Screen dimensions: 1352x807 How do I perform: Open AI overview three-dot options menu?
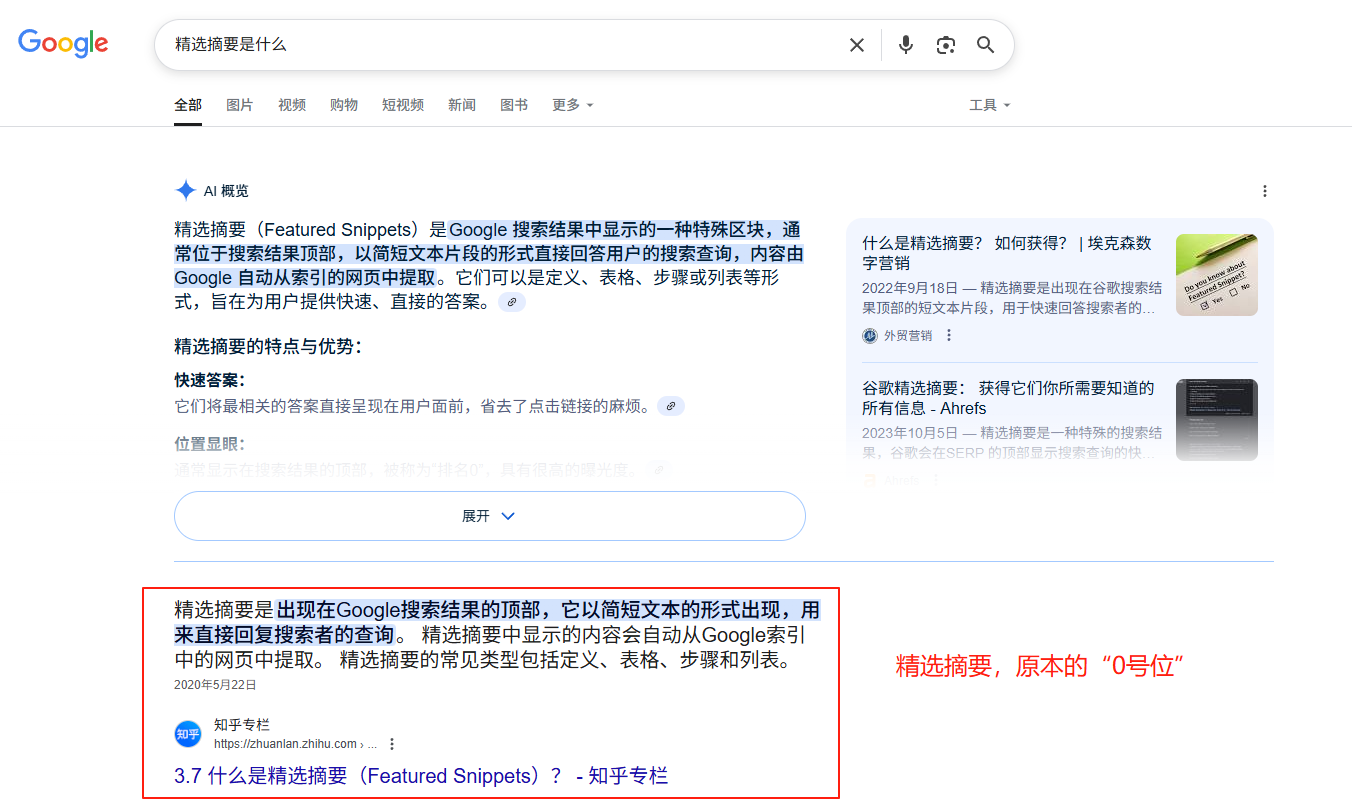(x=1265, y=191)
